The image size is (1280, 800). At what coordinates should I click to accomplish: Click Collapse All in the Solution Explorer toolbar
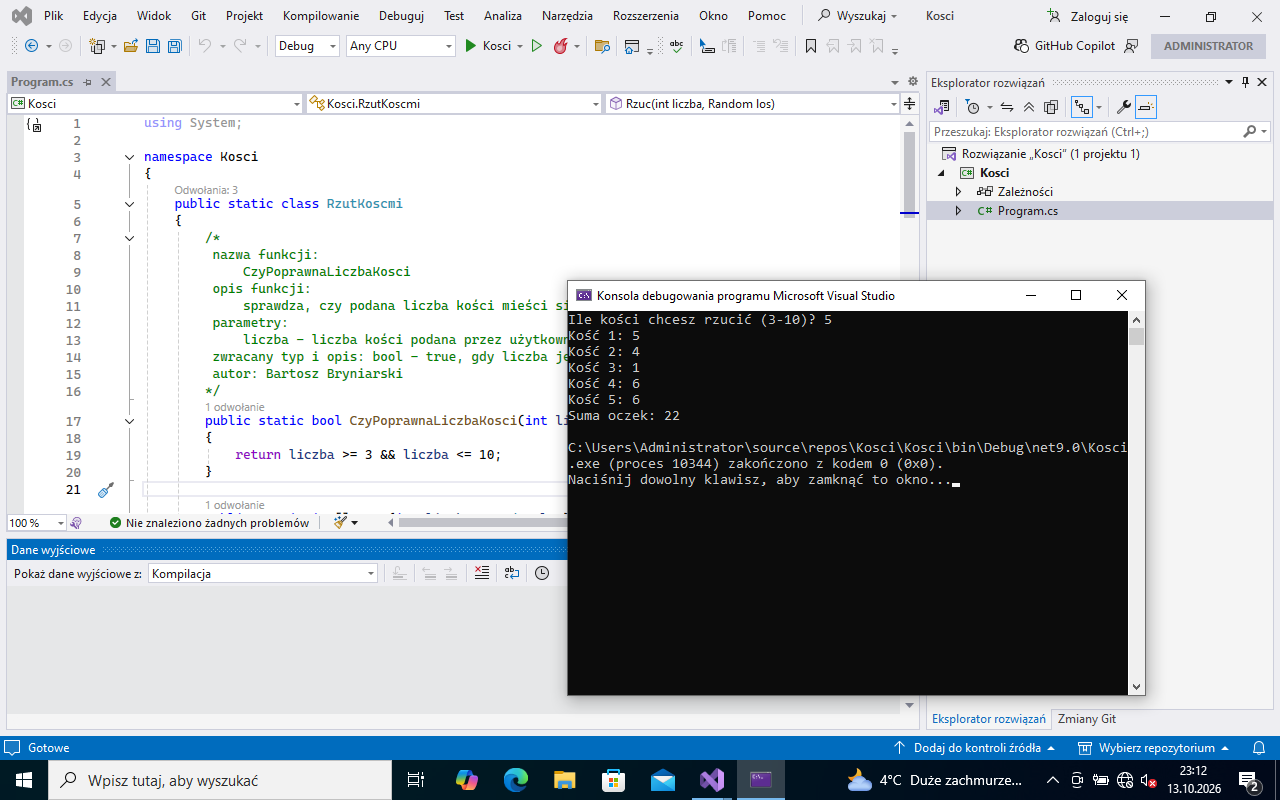pos(1028,107)
